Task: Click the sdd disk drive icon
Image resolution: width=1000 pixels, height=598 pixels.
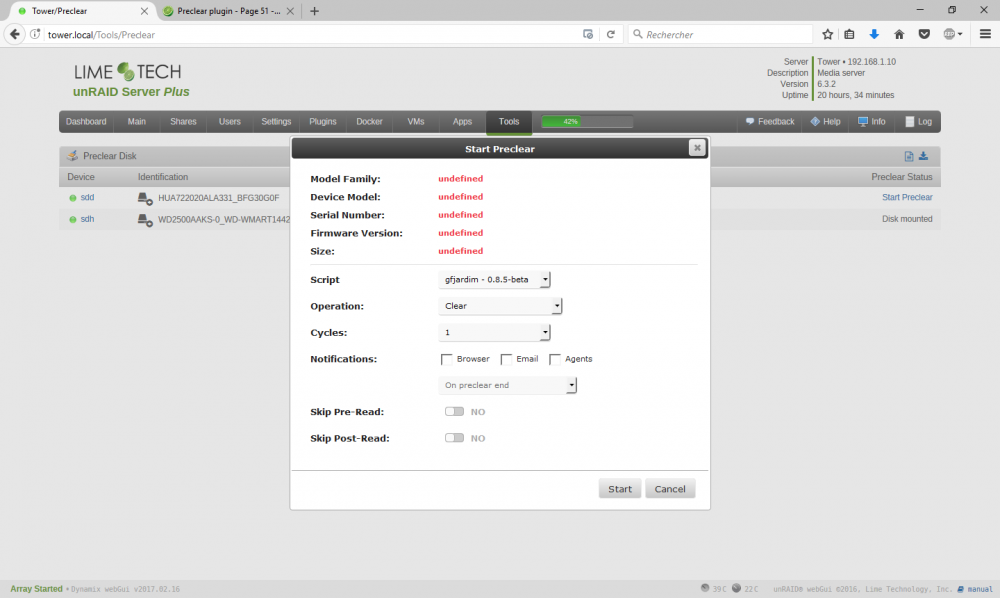Action: pos(145,198)
